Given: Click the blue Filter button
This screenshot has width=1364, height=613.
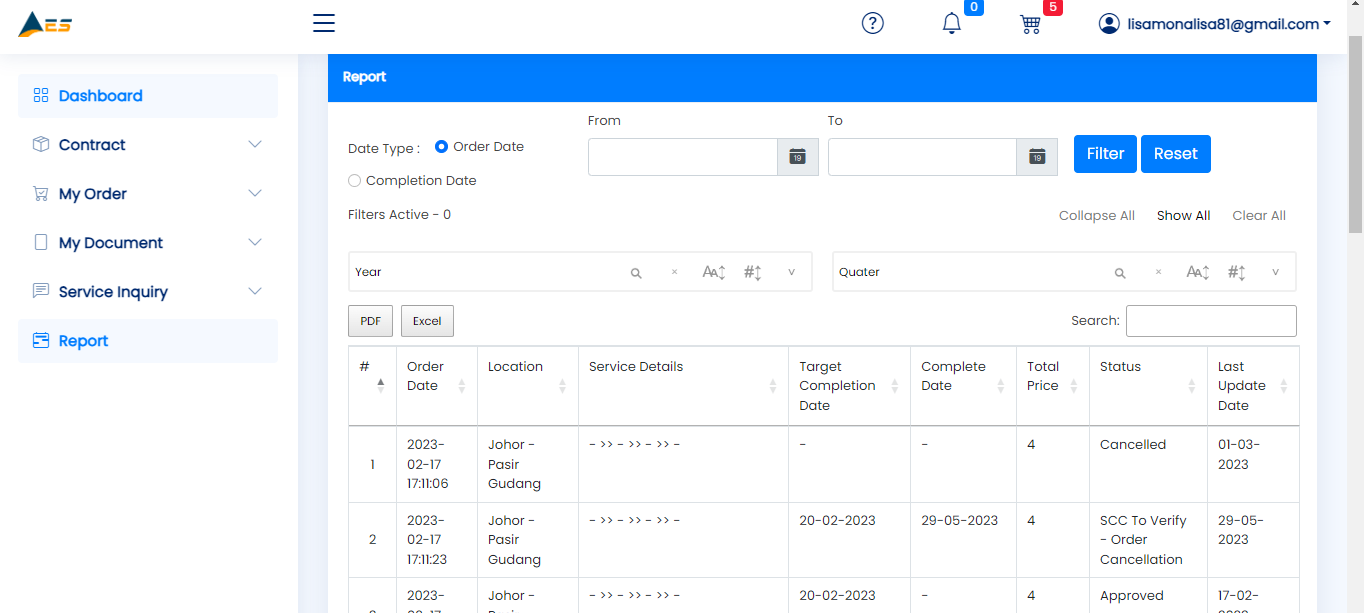Looking at the screenshot, I should 1105,154.
